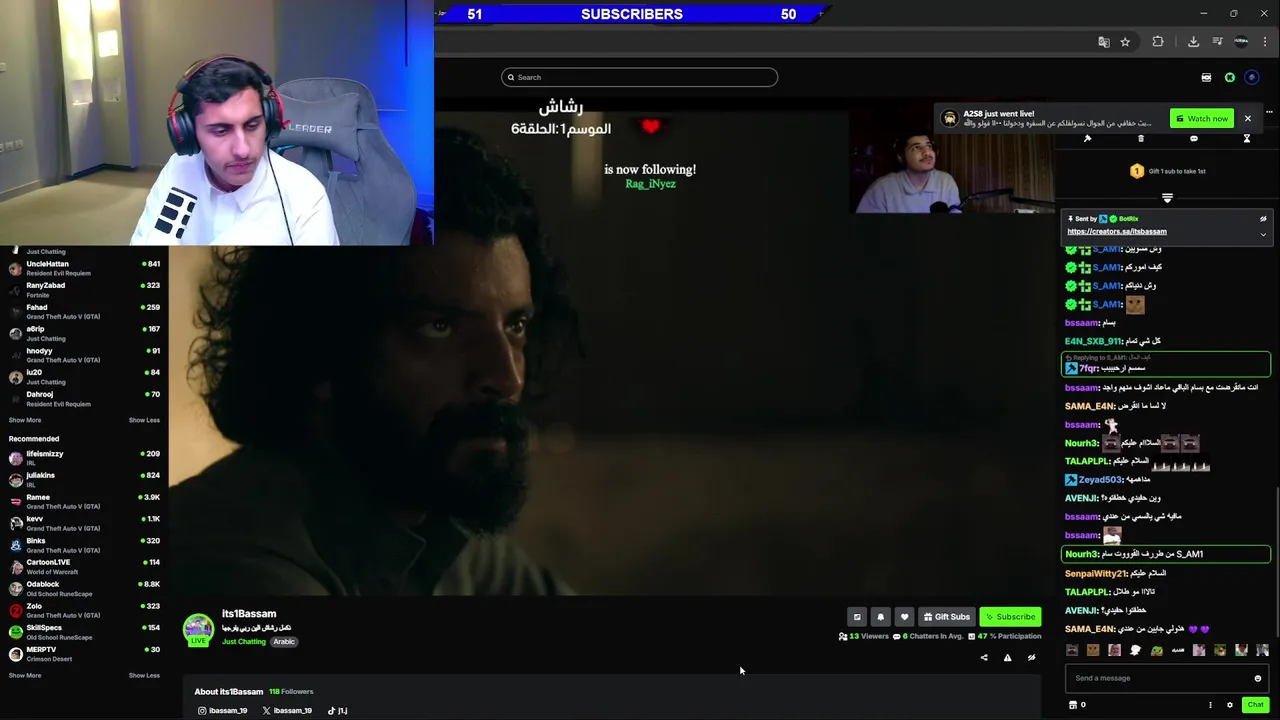The width and height of the screenshot is (1280, 720).
Task: Open UncleHattan channel in sidebar
Action: pos(84,268)
